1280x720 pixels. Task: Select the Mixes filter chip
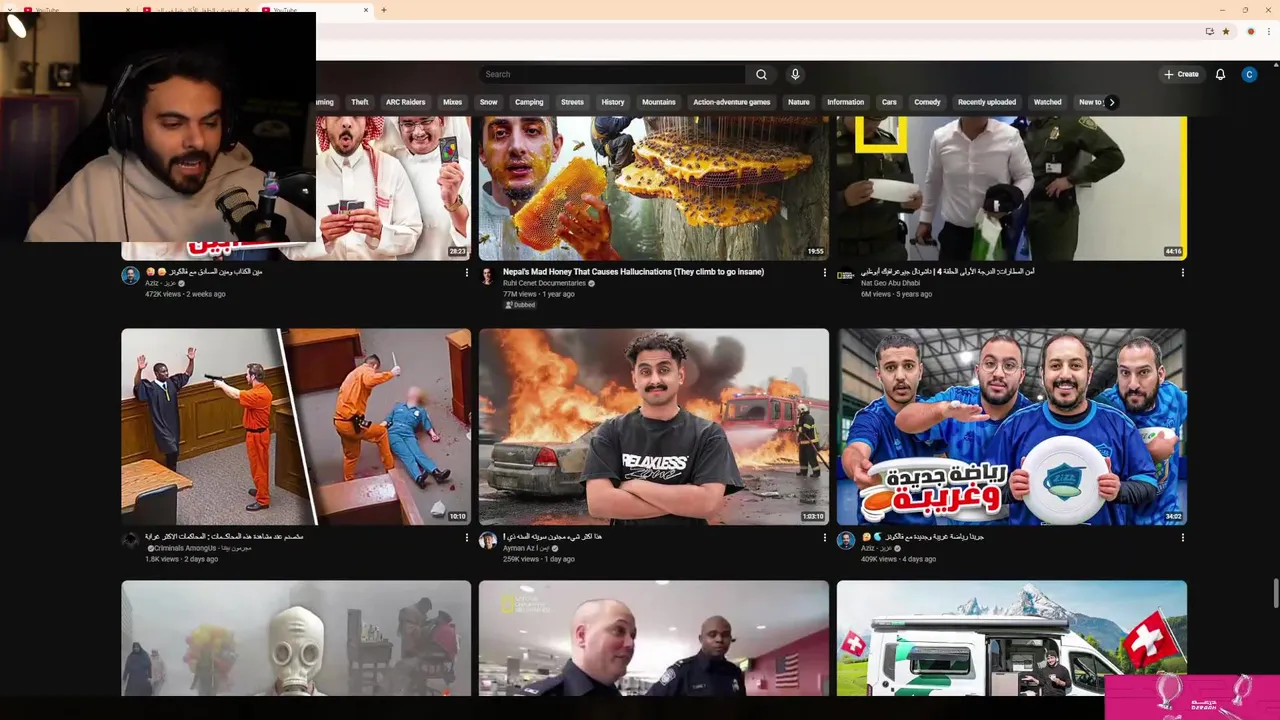(452, 102)
